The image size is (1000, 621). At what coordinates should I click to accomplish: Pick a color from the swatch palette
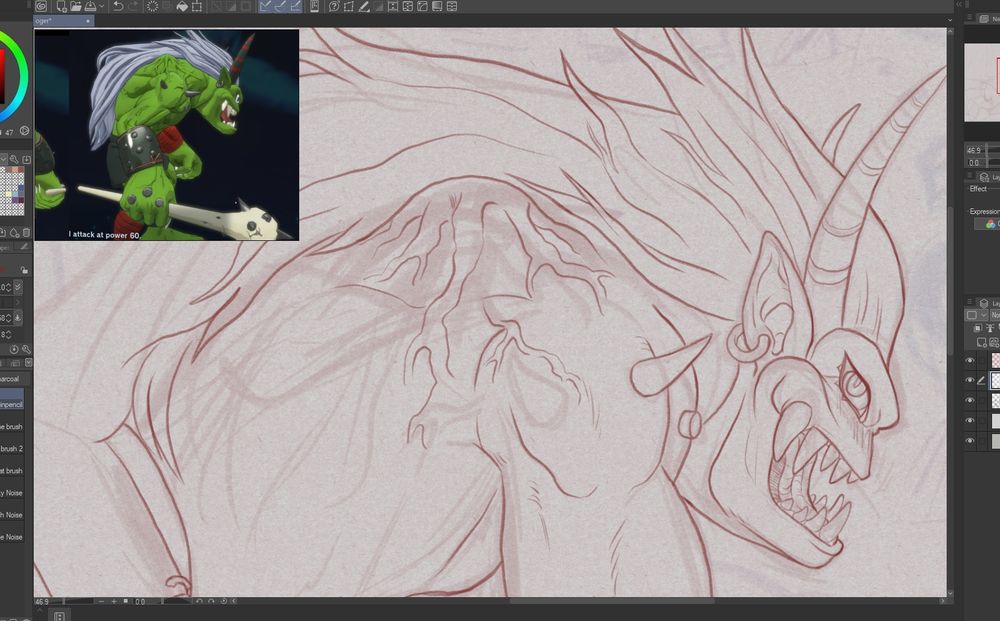click(x=12, y=190)
